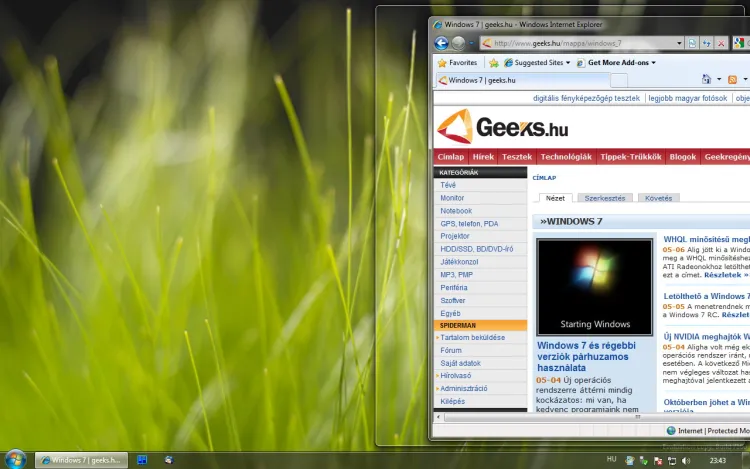Open the Windows Start orb

[x=16, y=459]
